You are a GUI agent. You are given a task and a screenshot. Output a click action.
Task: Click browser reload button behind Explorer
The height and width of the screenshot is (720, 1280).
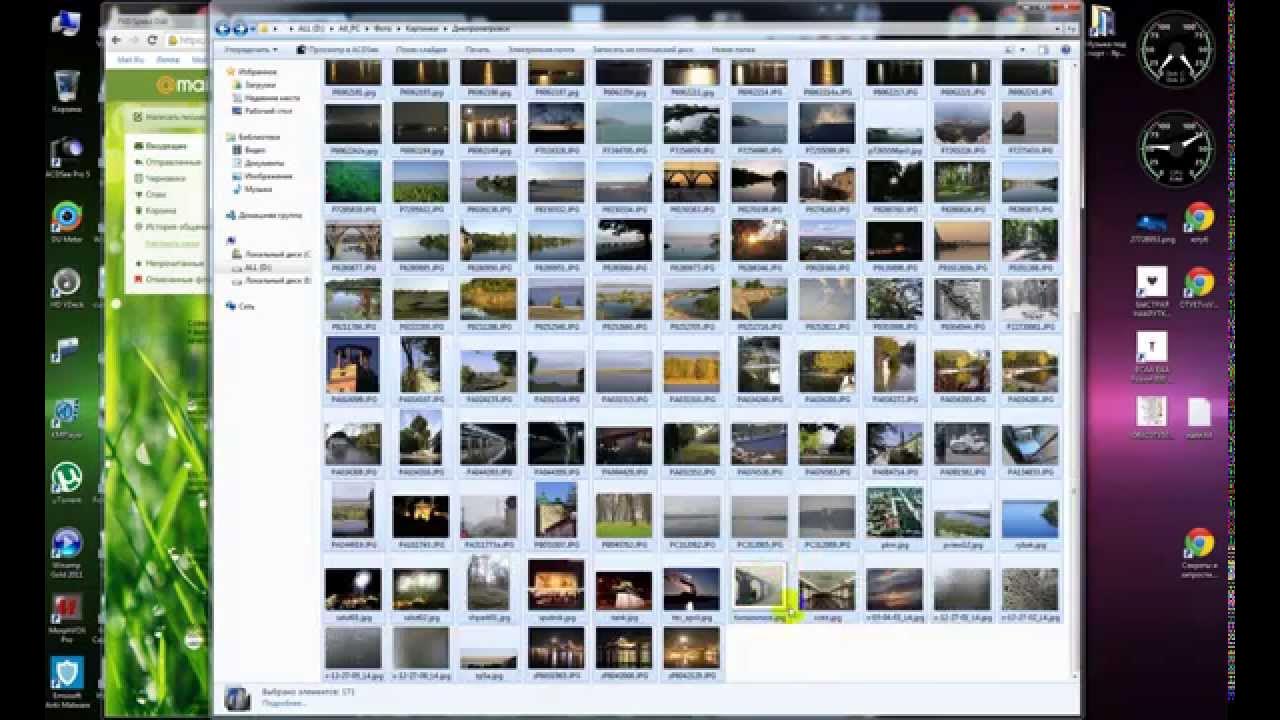[152, 40]
